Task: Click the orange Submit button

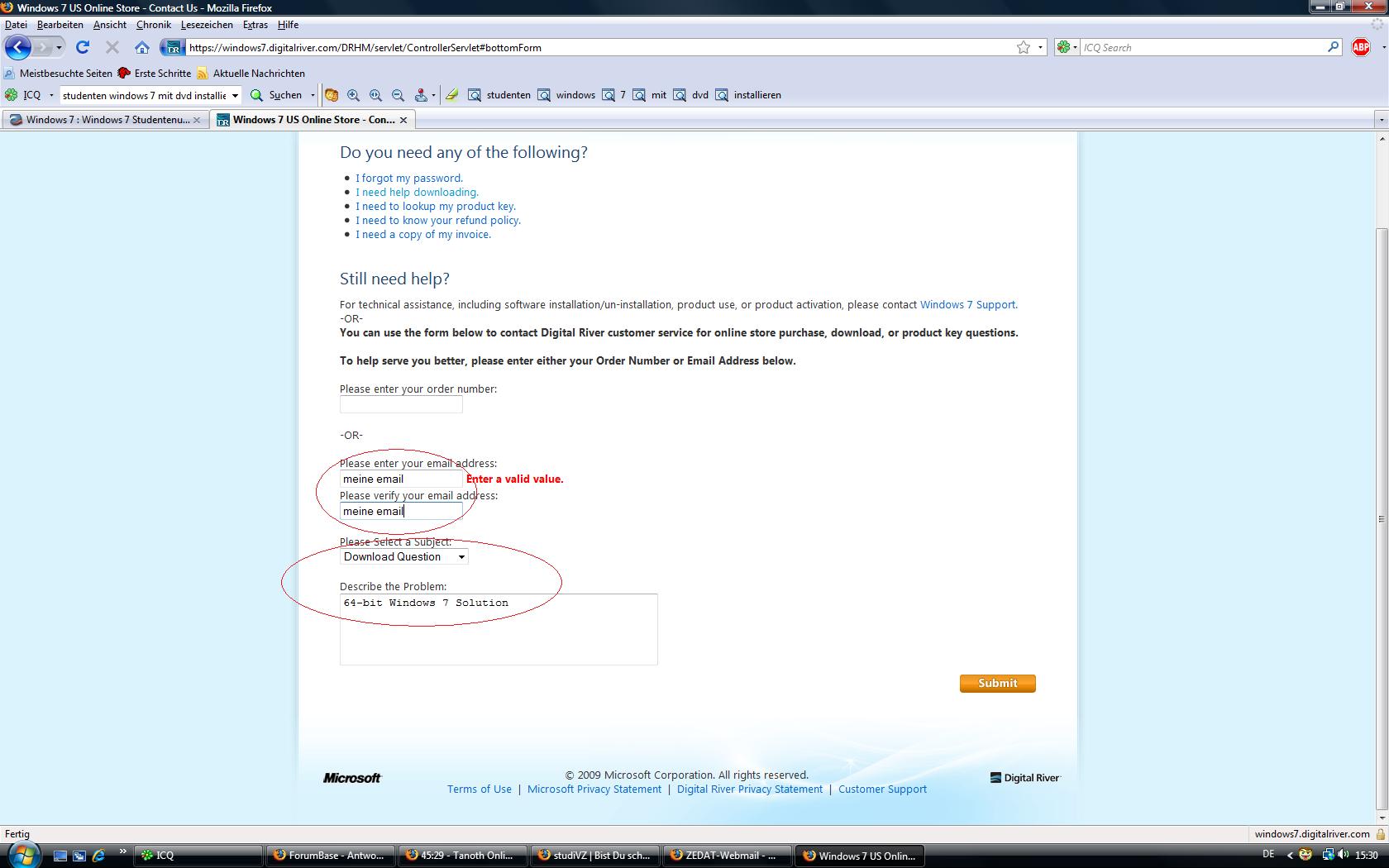Action: pos(997,684)
